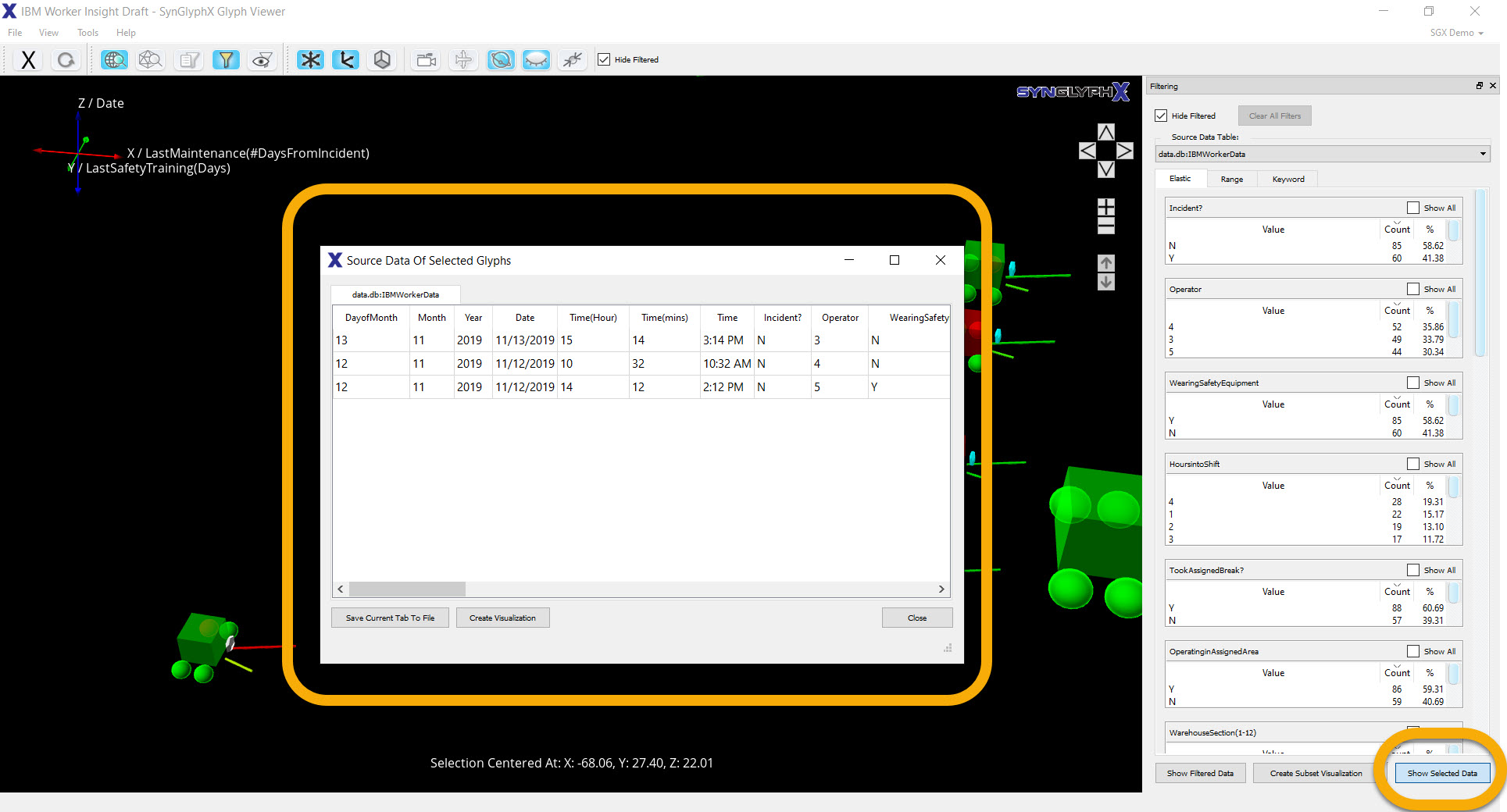Open the Help menu
This screenshot has height=812, width=1507.
click(126, 33)
